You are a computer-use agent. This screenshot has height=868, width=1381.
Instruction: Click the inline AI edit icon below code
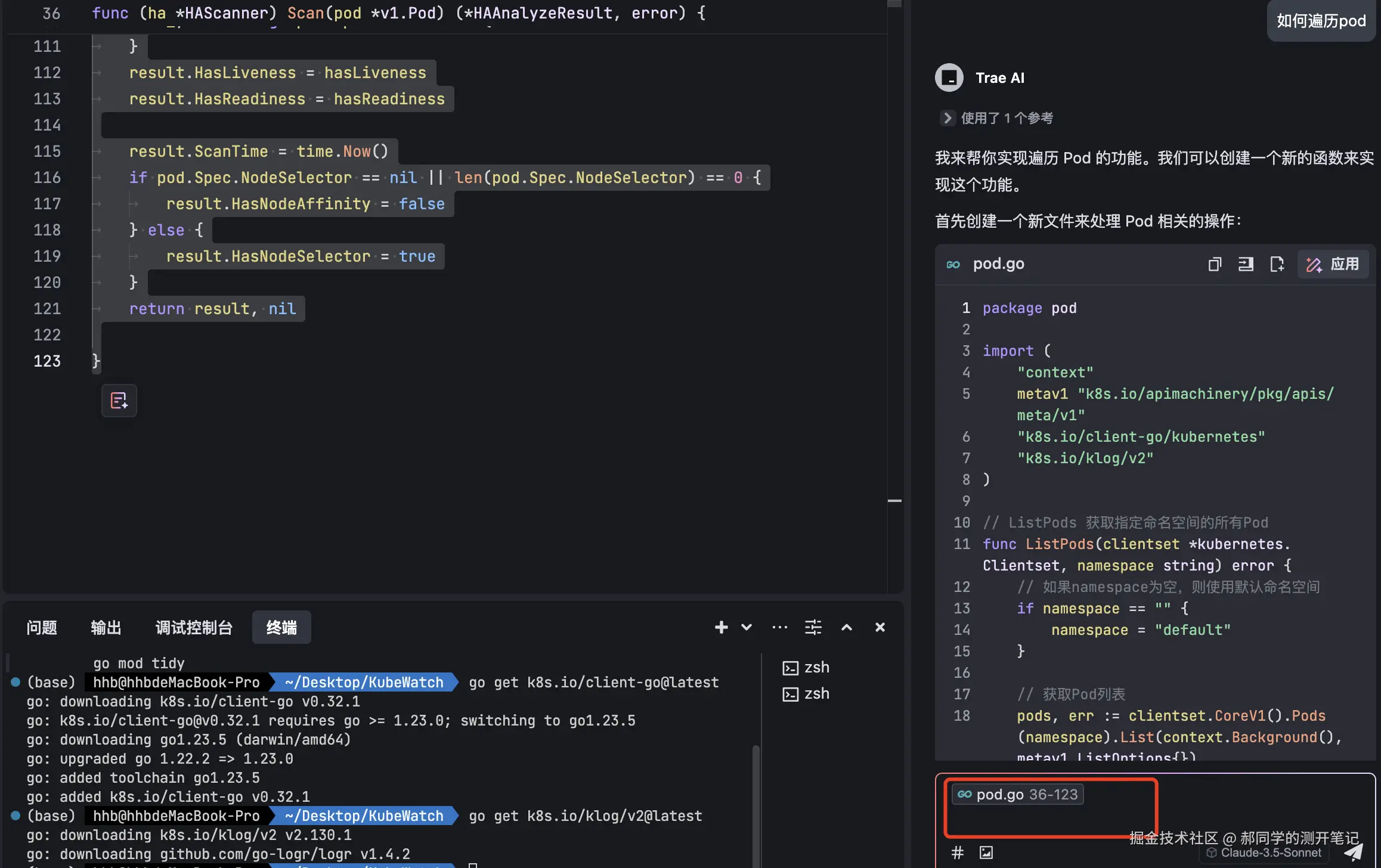(x=119, y=401)
